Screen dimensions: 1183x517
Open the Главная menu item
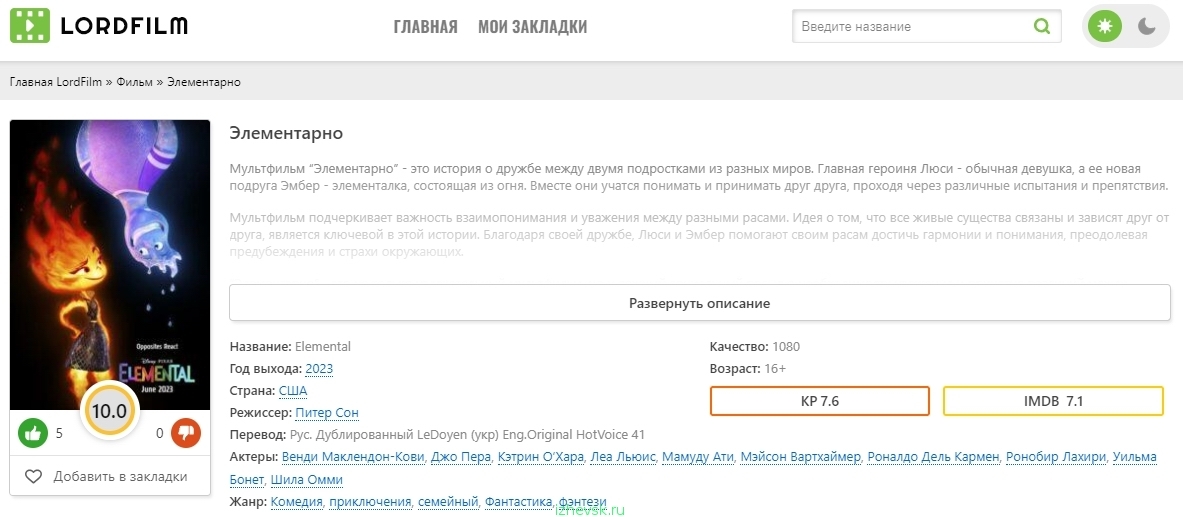[426, 27]
